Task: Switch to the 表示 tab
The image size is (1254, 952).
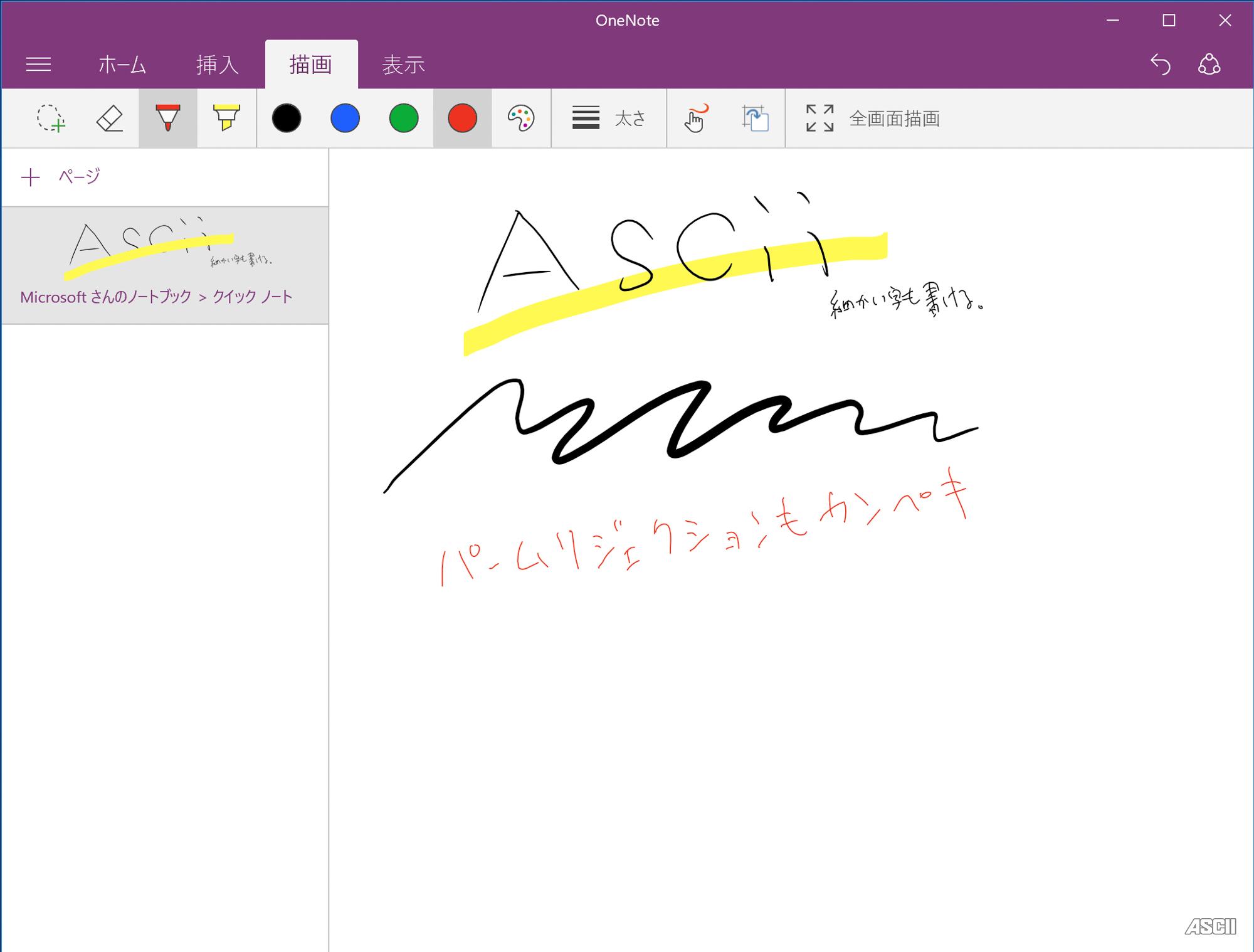Action: [x=403, y=65]
